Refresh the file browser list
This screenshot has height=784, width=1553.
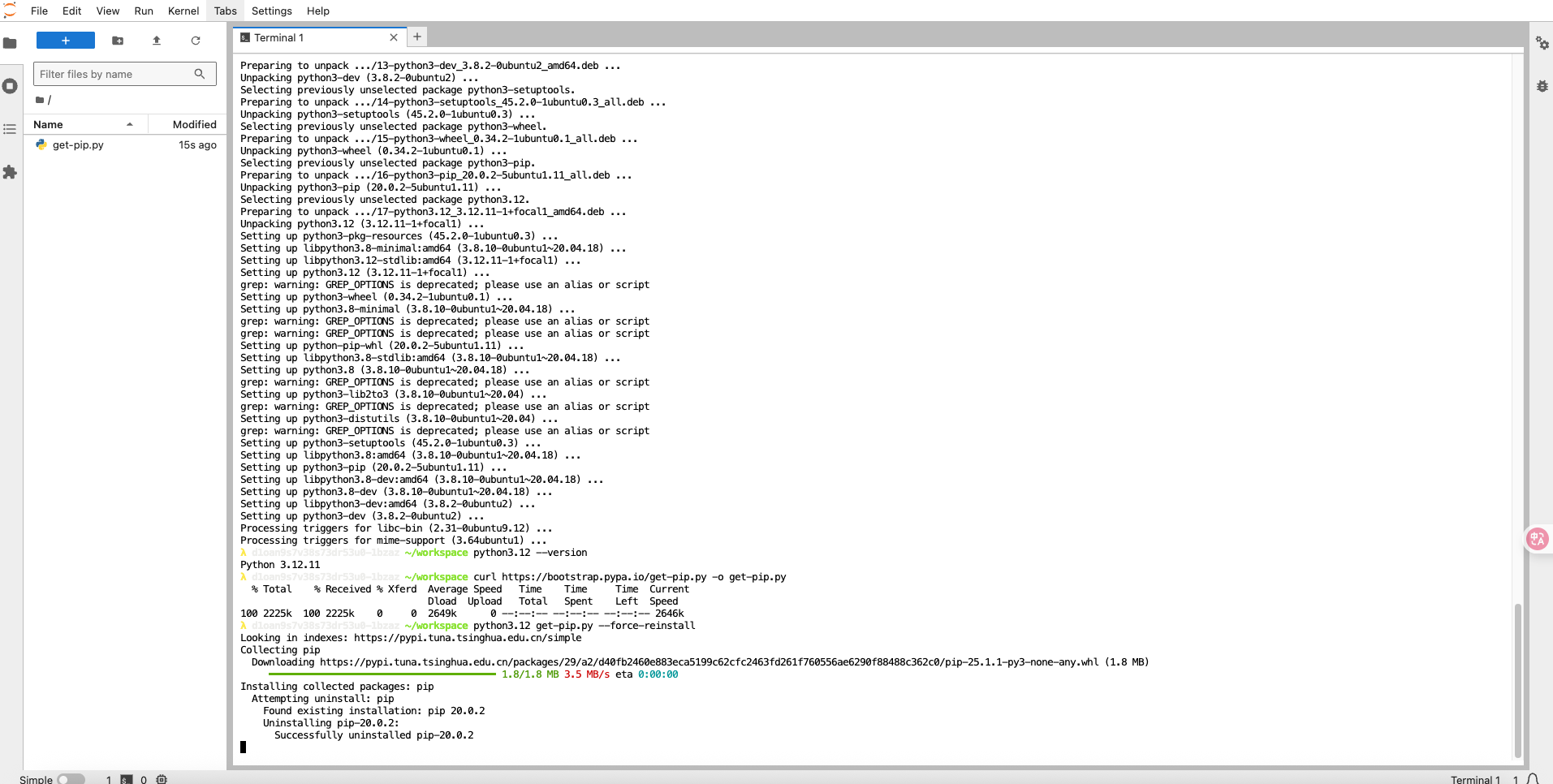pos(196,41)
